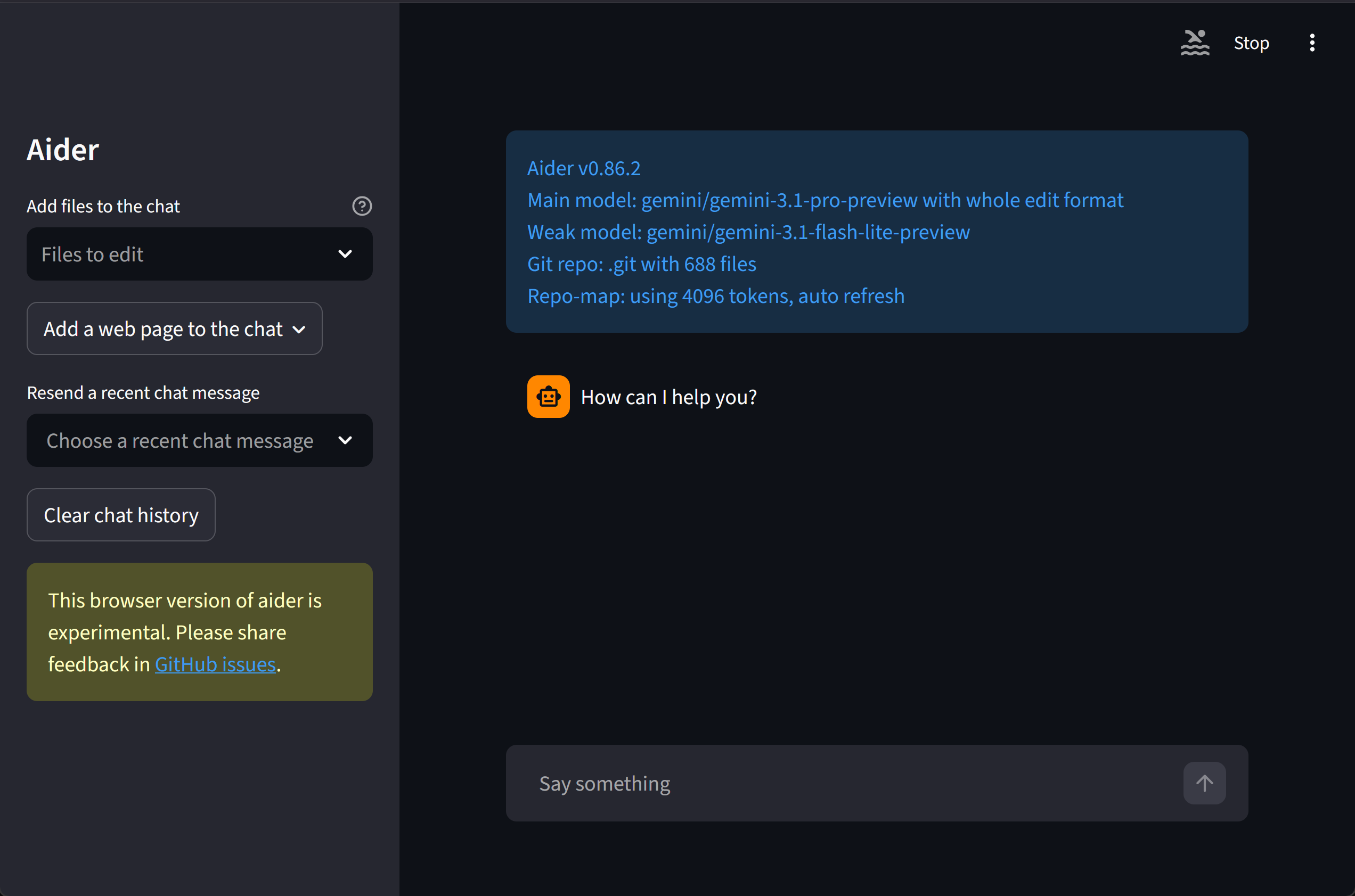Screen dimensions: 1355x896
Task: Click the Say something input field
Action: [801, 783]
